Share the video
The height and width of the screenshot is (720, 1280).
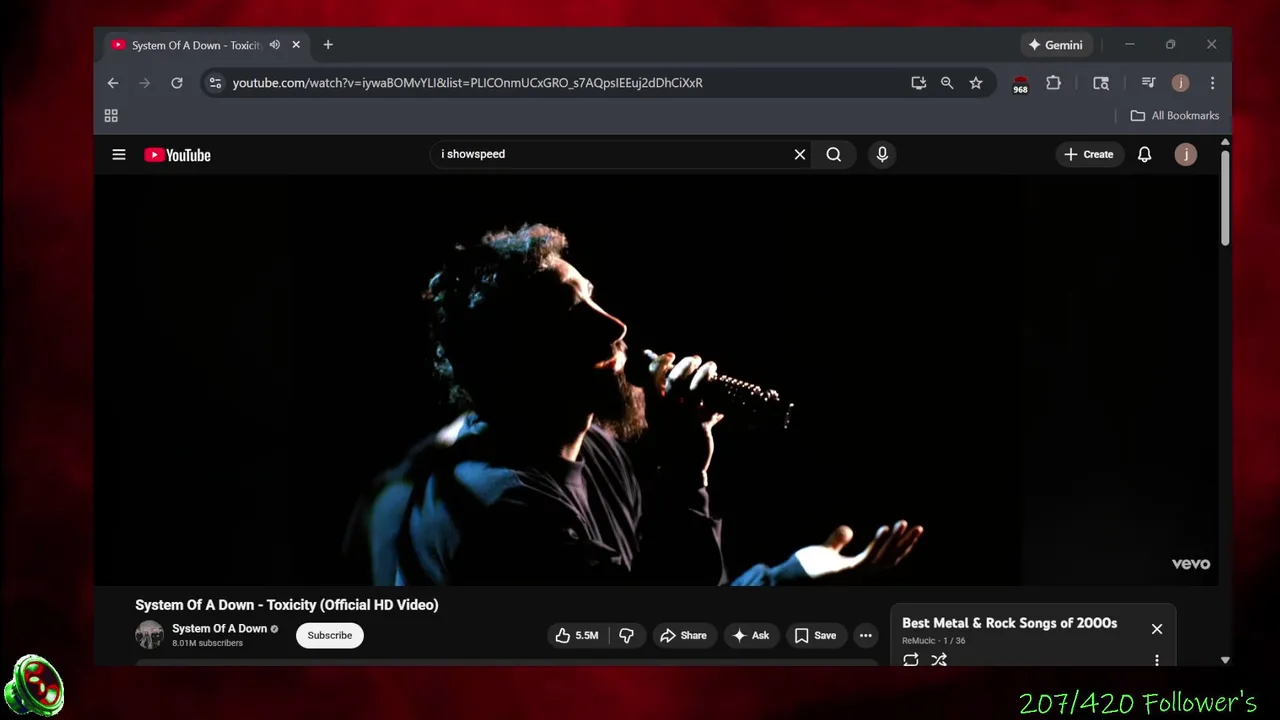[x=684, y=636]
